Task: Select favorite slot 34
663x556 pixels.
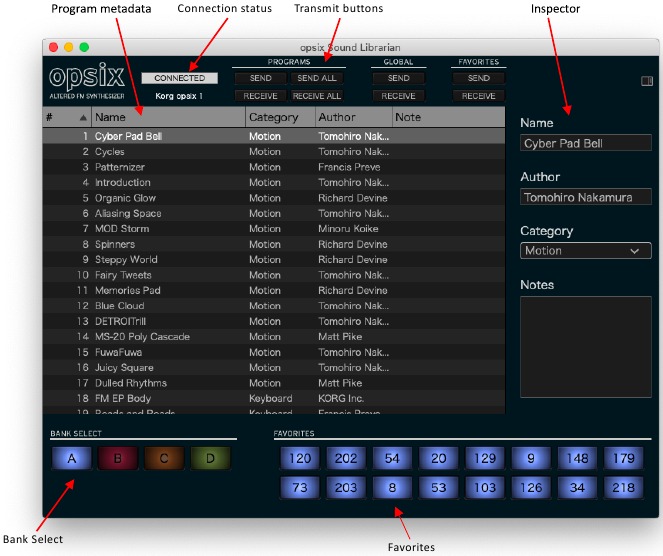Action: tap(577, 488)
